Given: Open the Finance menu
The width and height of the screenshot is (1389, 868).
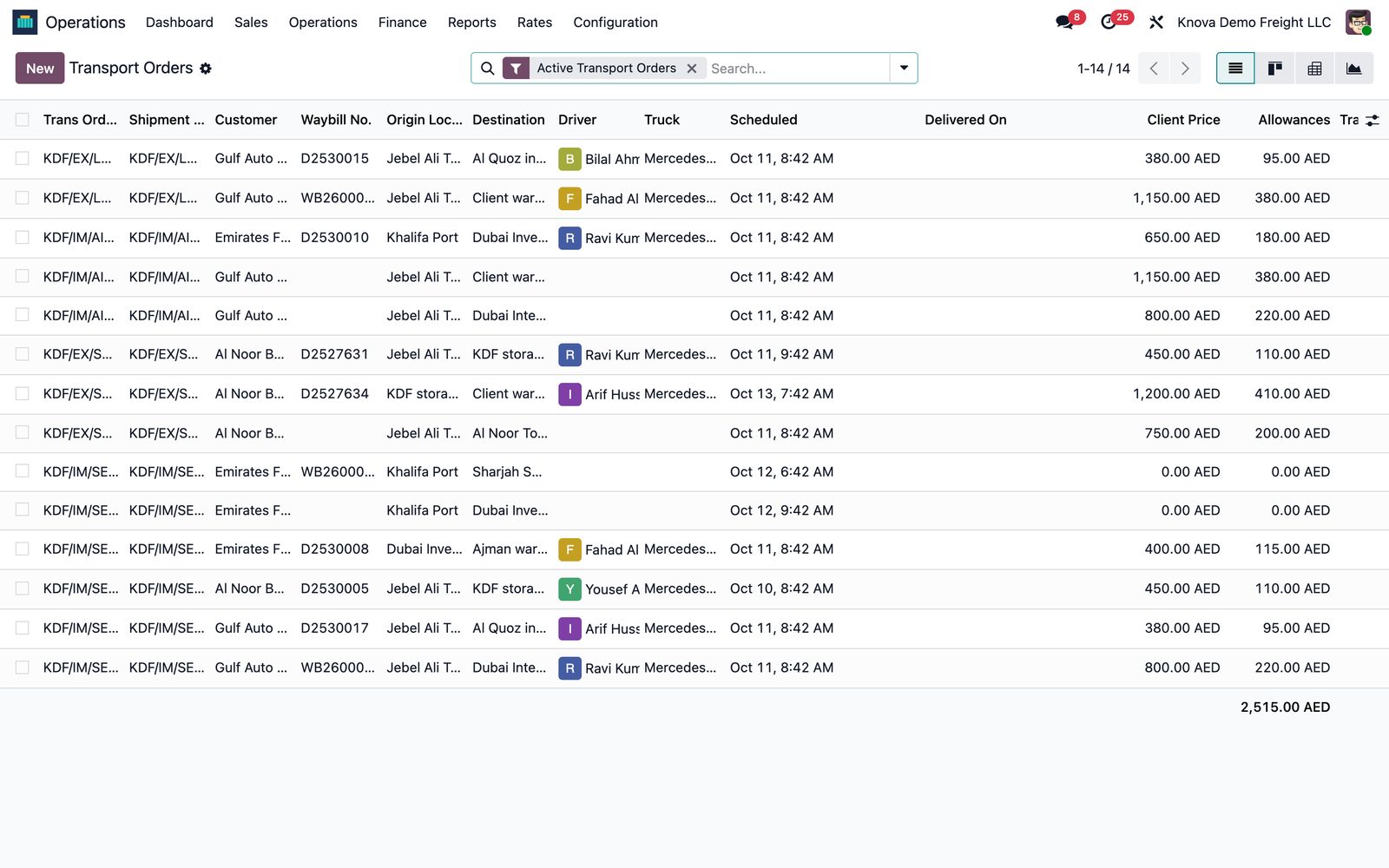Looking at the screenshot, I should [402, 23].
